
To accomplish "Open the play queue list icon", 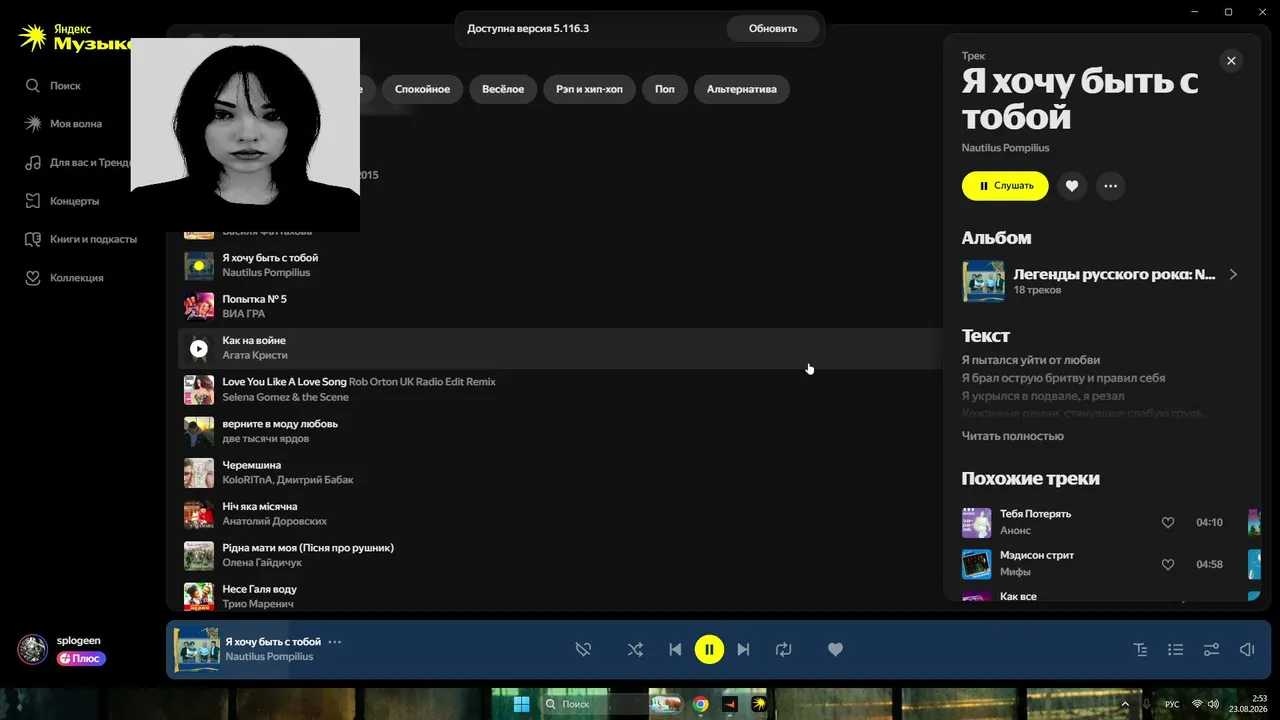I will click(x=1176, y=649).
